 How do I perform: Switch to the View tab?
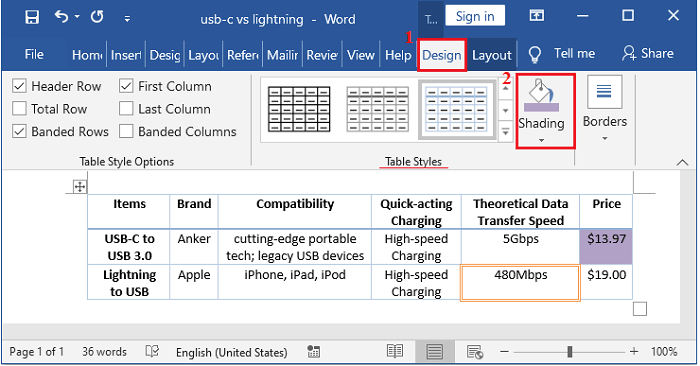coord(361,55)
